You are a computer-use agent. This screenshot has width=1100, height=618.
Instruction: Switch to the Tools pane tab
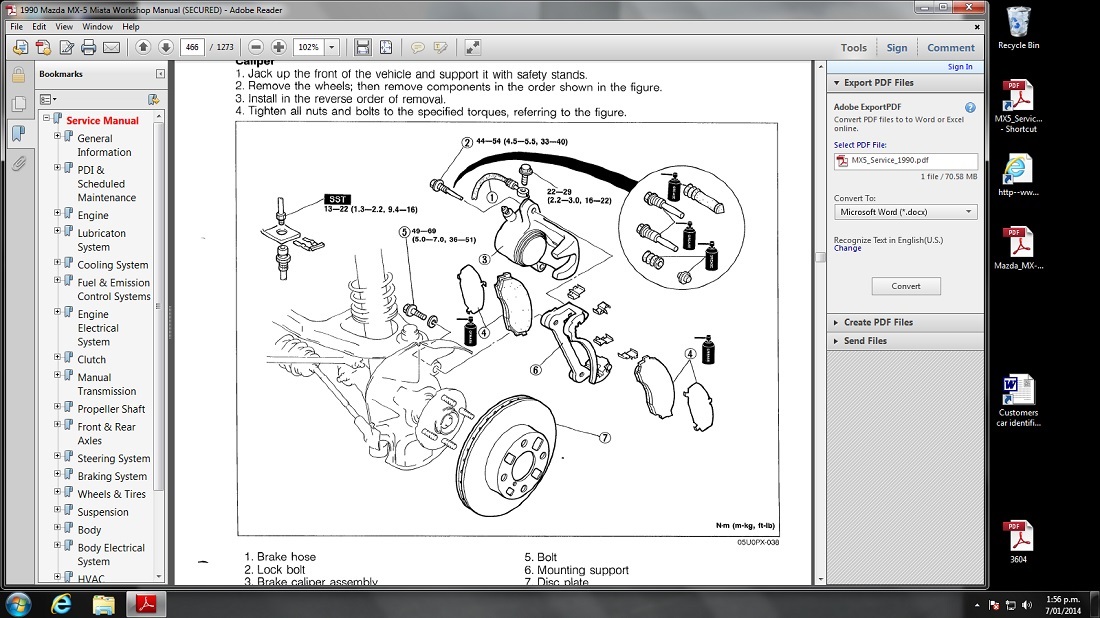pyautogui.click(x=854, y=48)
